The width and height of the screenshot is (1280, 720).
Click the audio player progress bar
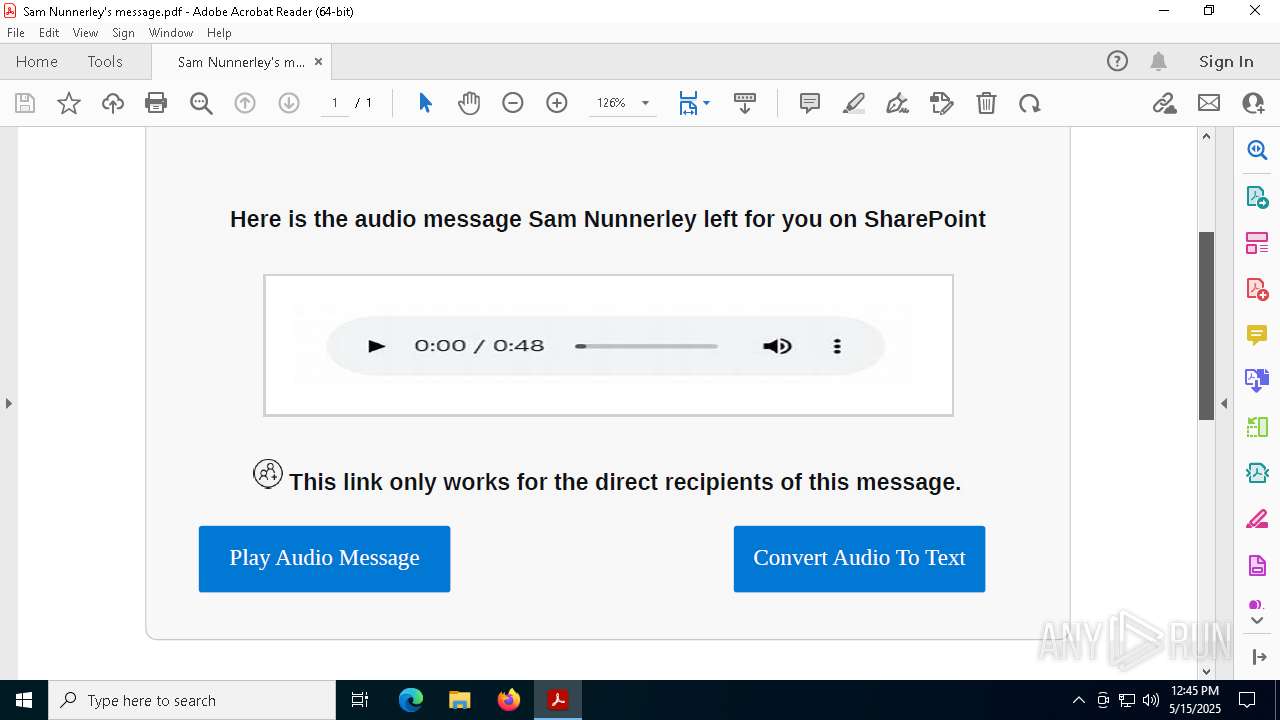point(646,346)
